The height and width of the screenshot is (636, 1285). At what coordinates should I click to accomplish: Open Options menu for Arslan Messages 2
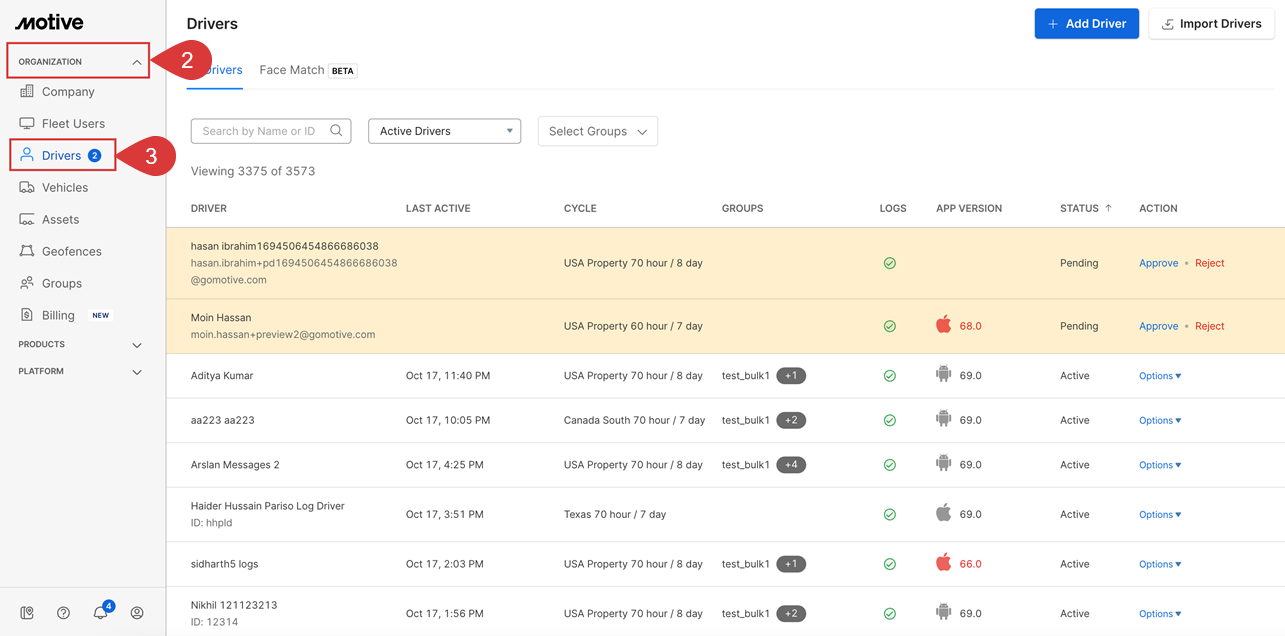tap(1160, 465)
